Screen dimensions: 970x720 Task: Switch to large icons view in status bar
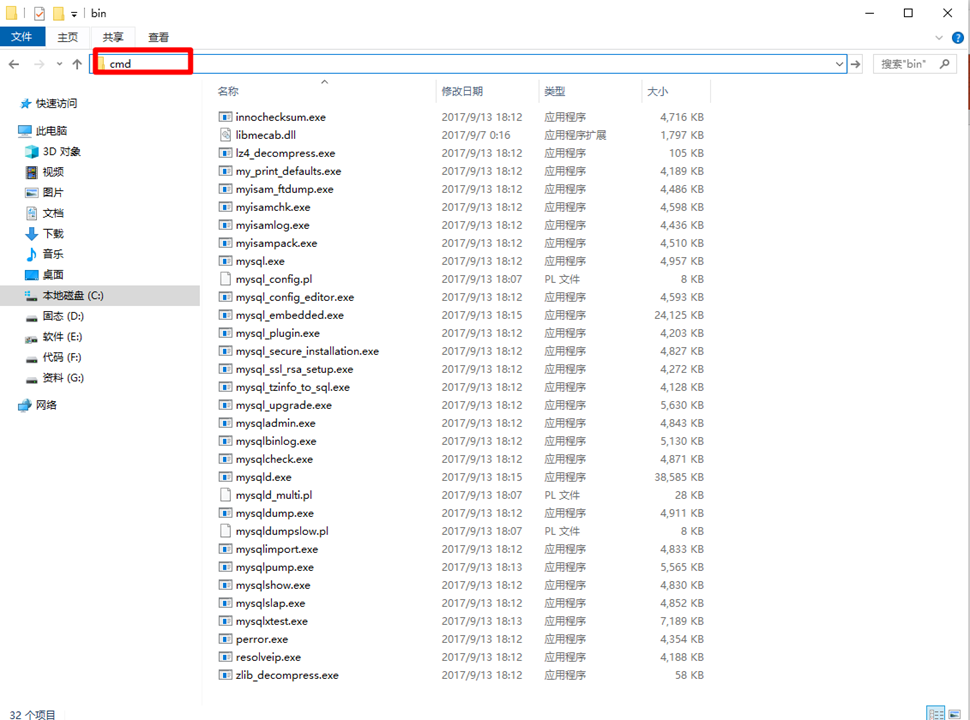pos(955,713)
